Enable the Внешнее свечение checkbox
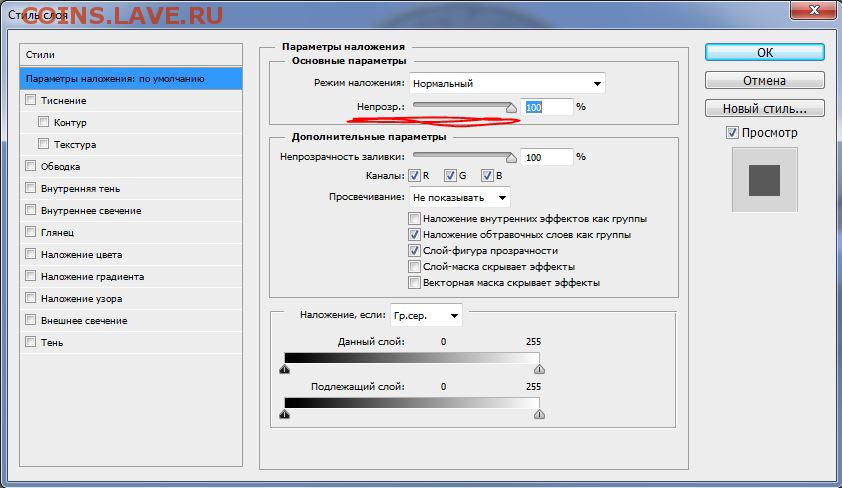This screenshot has width=842, height=488. click(31, 320)
